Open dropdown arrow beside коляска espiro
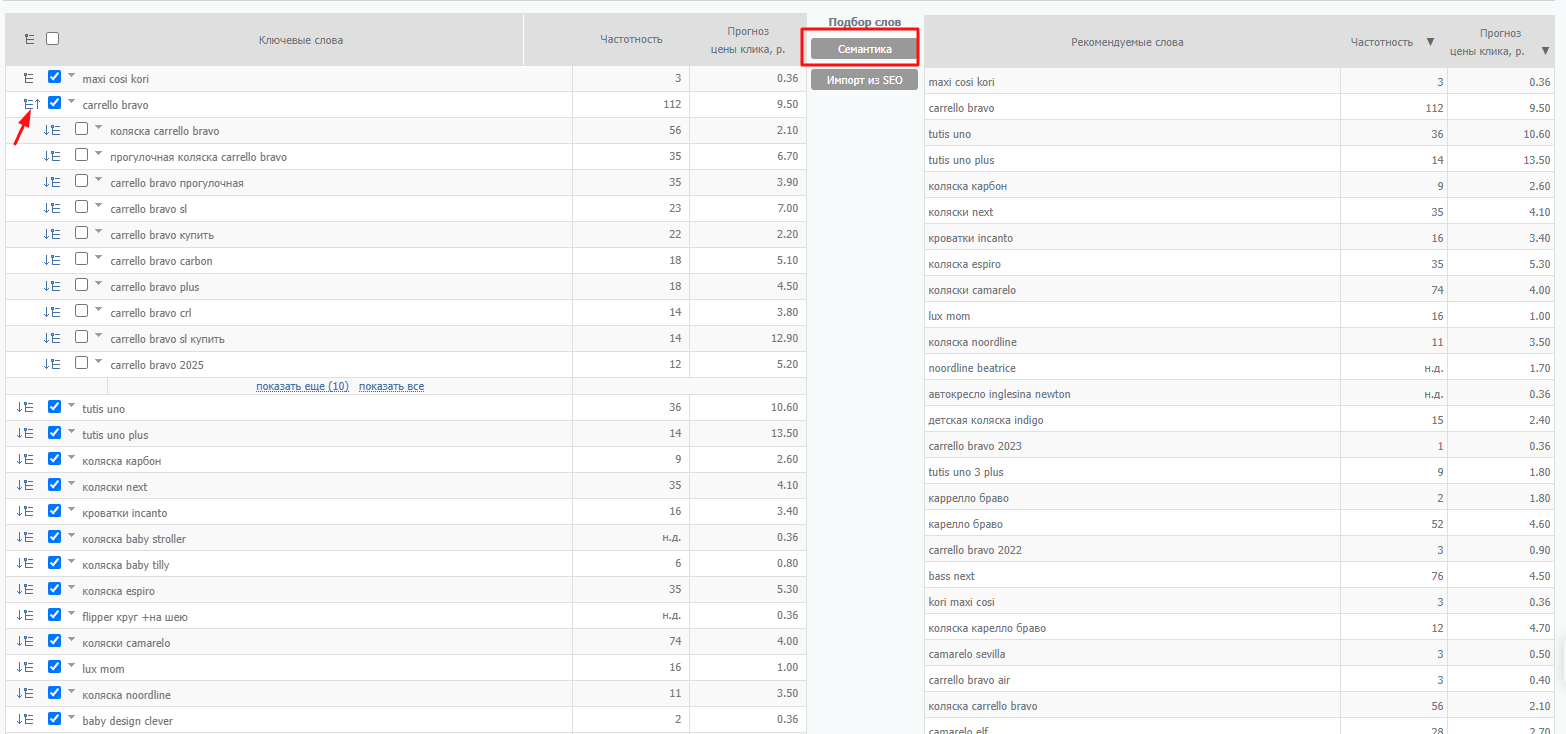The width and height of the screenshot is (1566, 734). (x=71, y=587)
